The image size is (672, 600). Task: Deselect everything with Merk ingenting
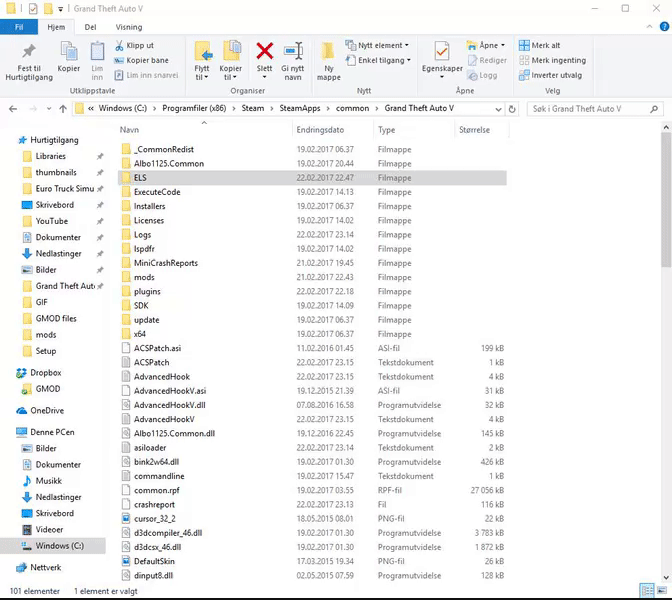pos(552,60)
